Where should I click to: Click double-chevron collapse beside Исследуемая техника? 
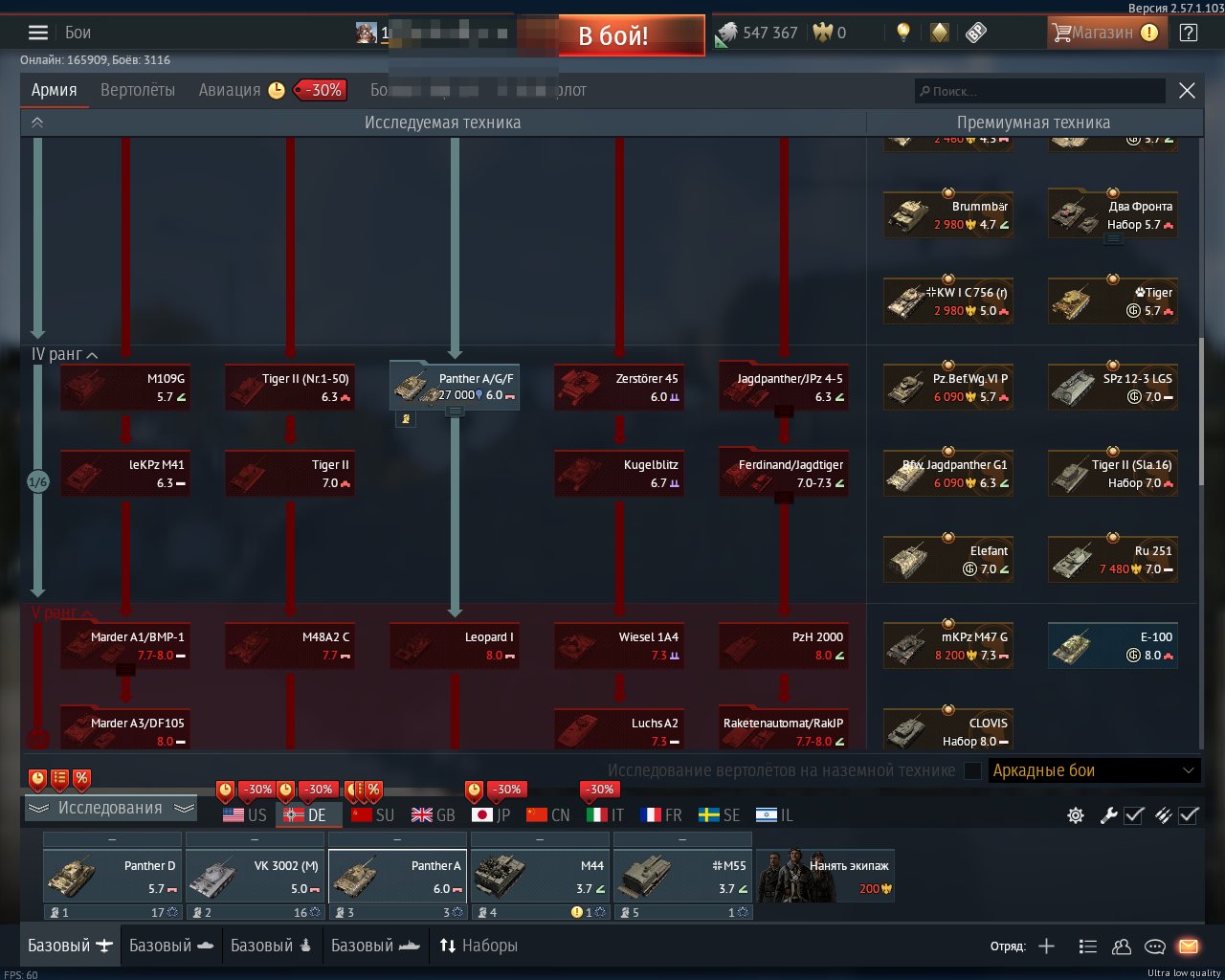coord(37,122)
